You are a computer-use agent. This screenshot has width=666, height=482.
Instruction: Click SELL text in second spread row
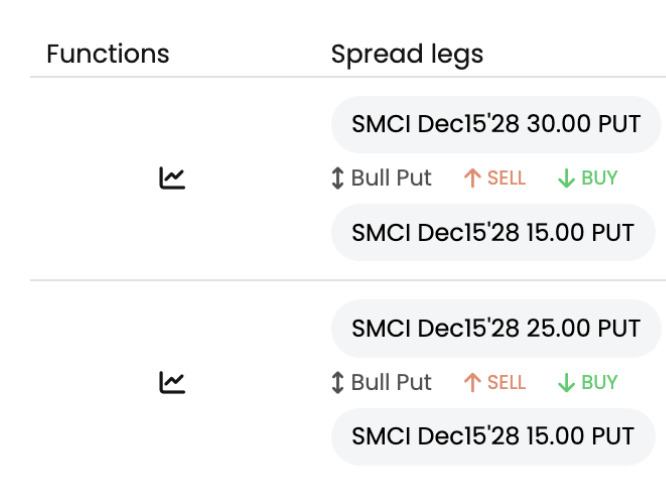click(506, 382)
